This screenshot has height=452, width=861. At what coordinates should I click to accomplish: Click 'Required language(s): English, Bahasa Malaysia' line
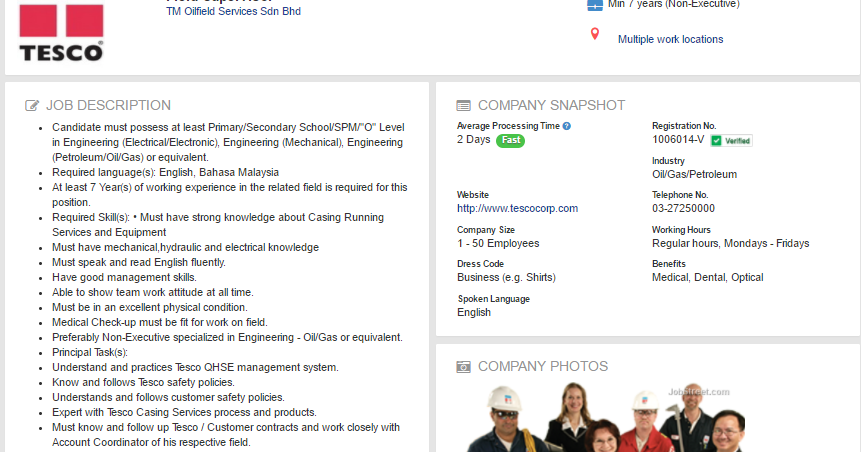(x=165, y=172)
